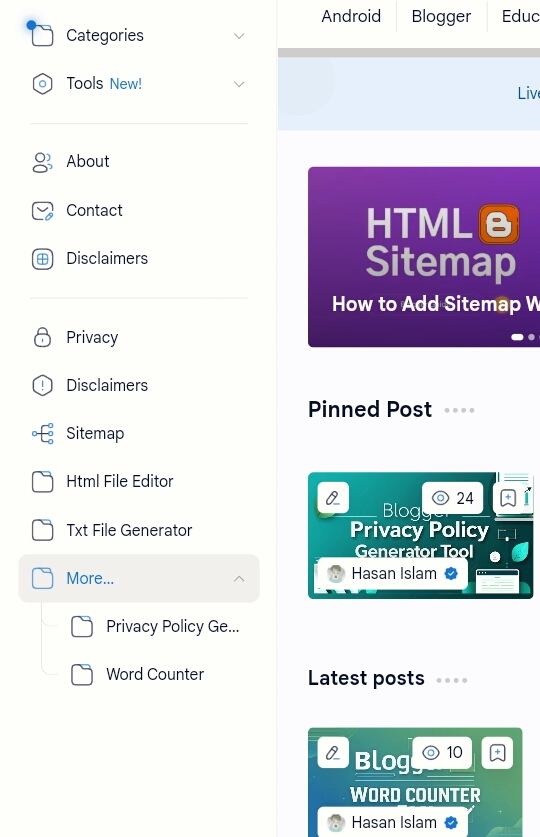Click the Categories folder icon
This screenshot has height=837, width=540.
click(x=42, y=35)
